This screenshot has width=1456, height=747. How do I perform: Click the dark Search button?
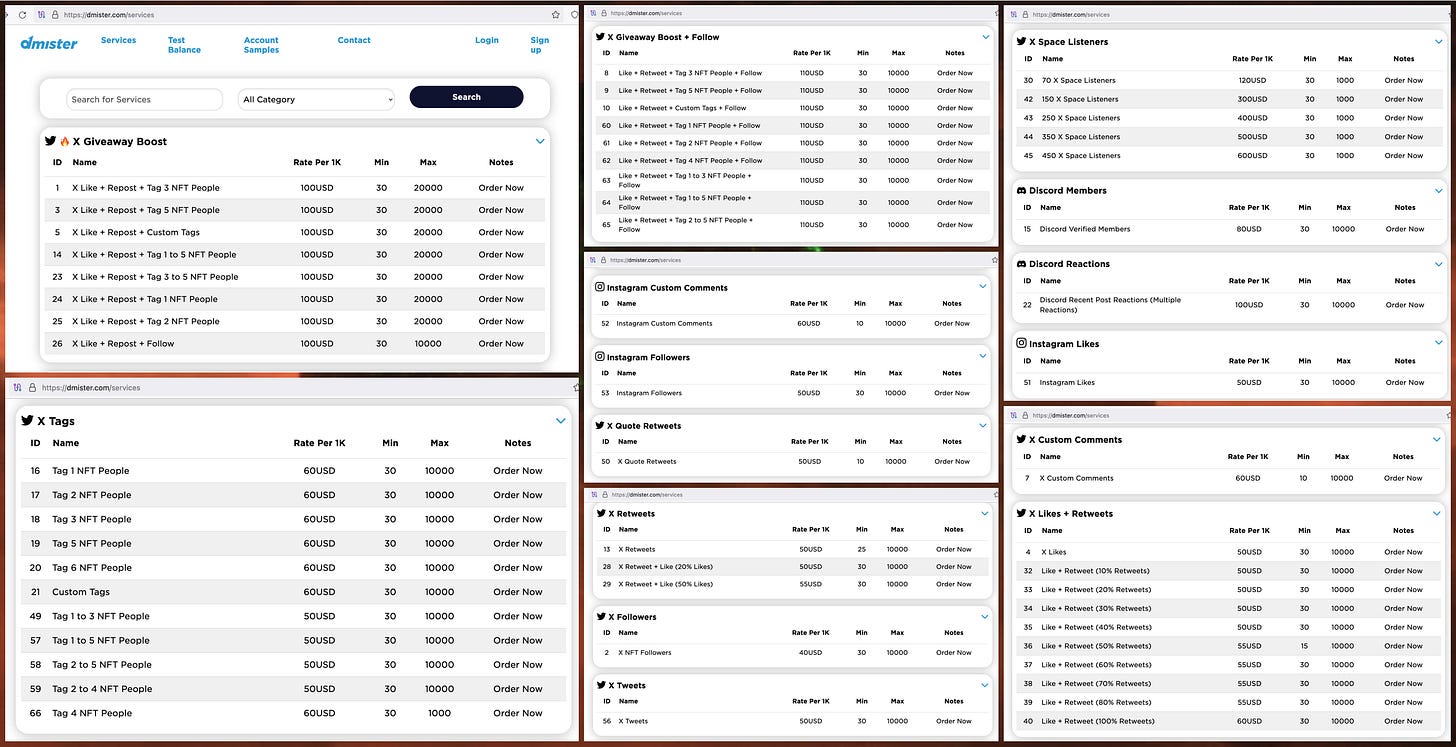(466, 97)
